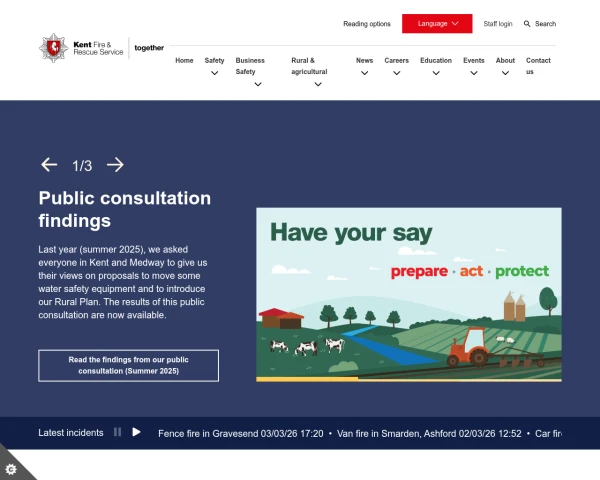This screenshot has width=600, height=480.
Task: Open the Contact us nav item
Action: coord(538,66)
